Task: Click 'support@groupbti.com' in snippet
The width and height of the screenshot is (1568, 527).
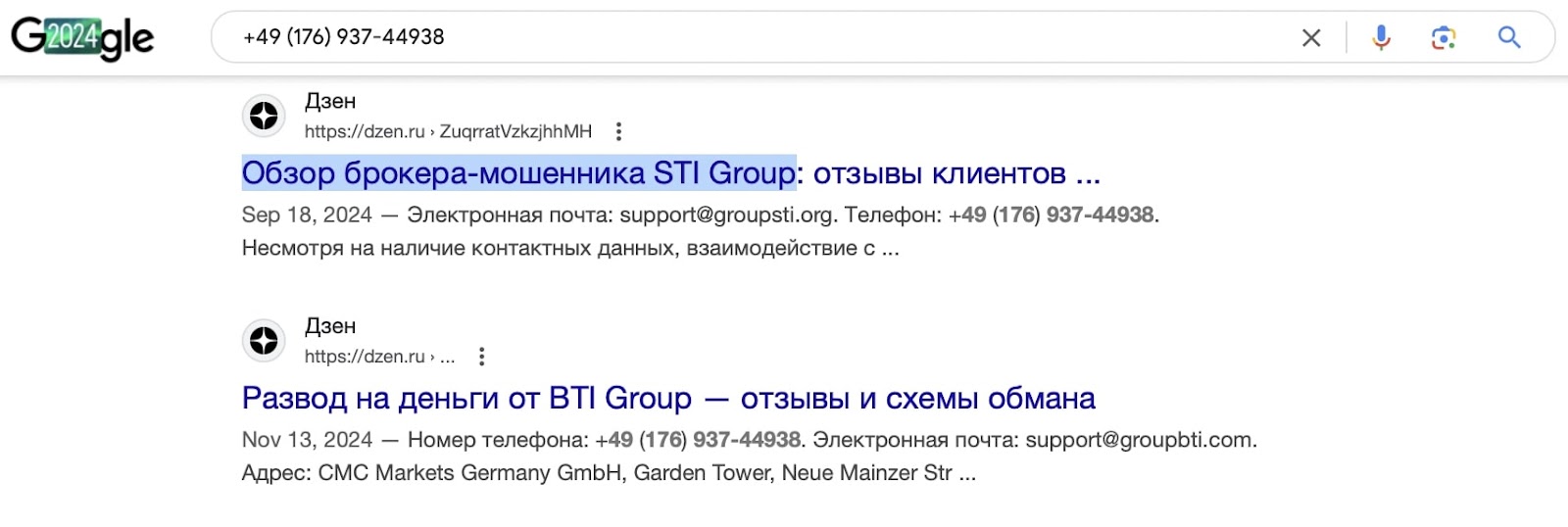Action: (x=1140, y=440)
